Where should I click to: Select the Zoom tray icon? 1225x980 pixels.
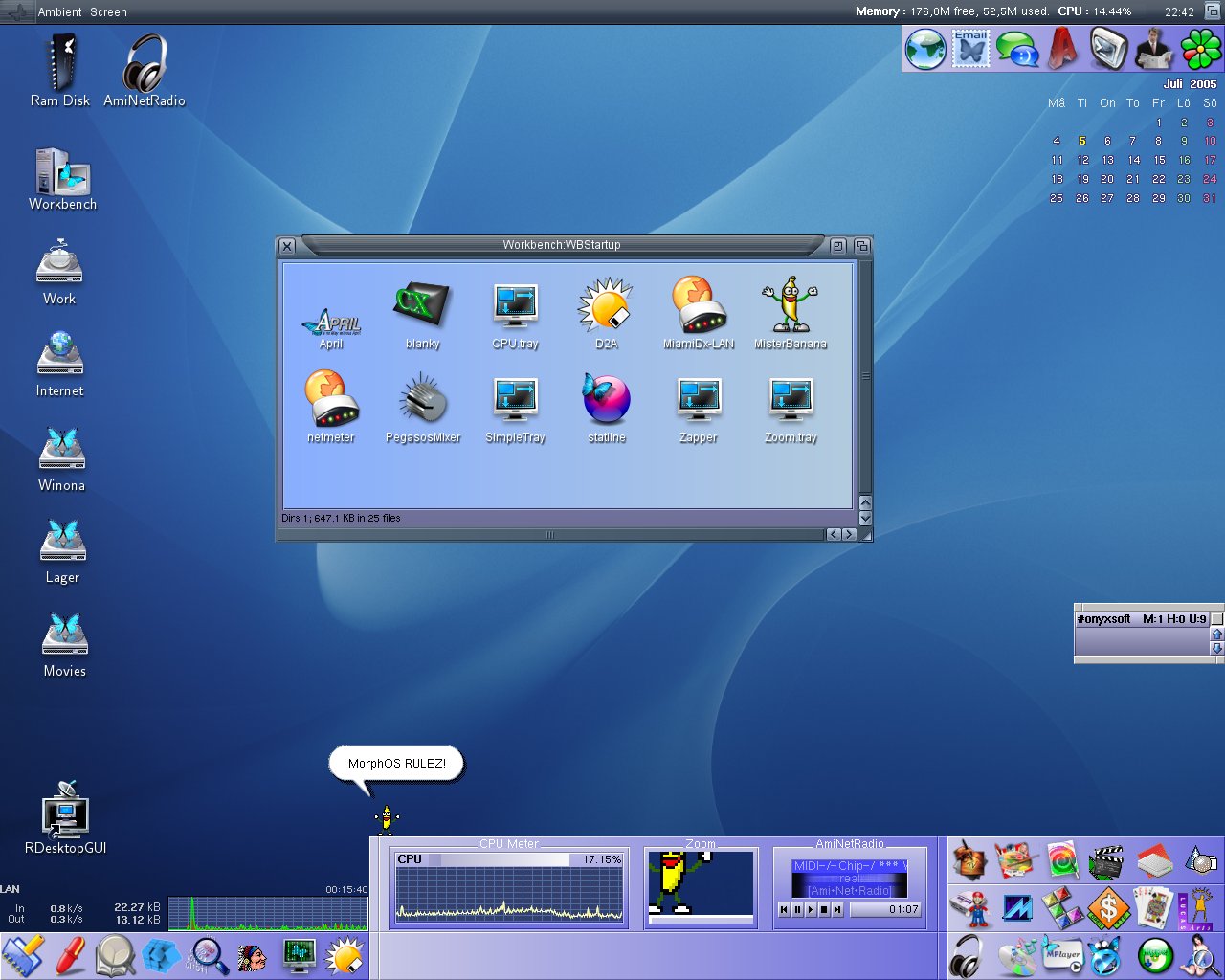791,411
